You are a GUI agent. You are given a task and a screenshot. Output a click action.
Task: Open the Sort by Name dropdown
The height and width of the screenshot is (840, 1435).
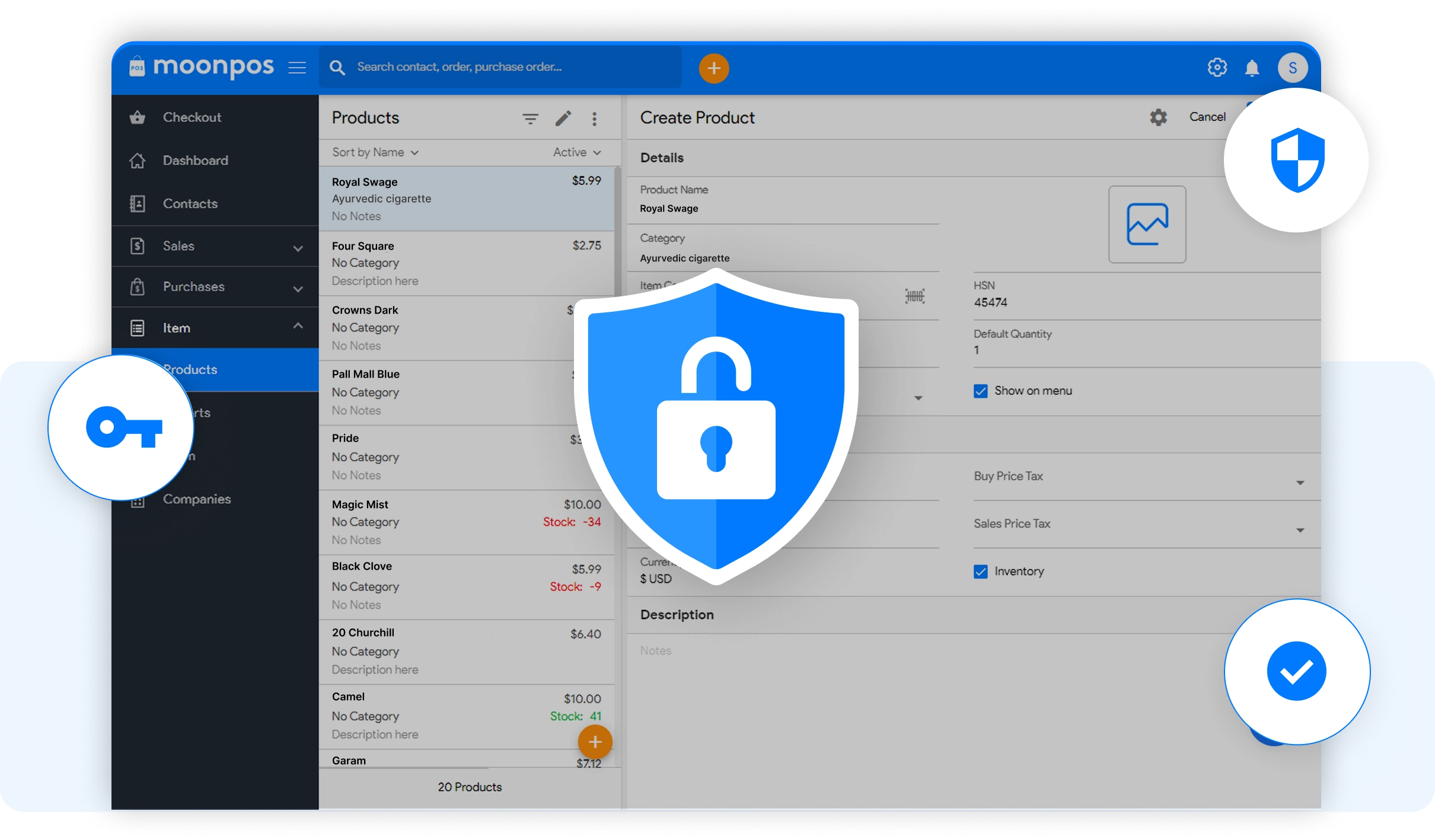[x=375, y=152]
